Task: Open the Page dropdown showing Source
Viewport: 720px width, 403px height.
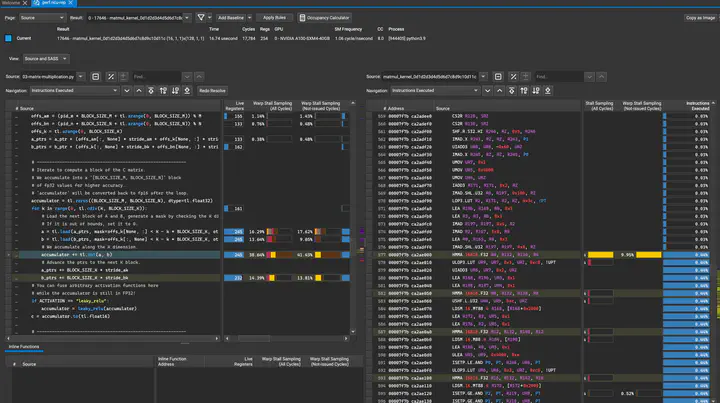Action: point(42,18)
